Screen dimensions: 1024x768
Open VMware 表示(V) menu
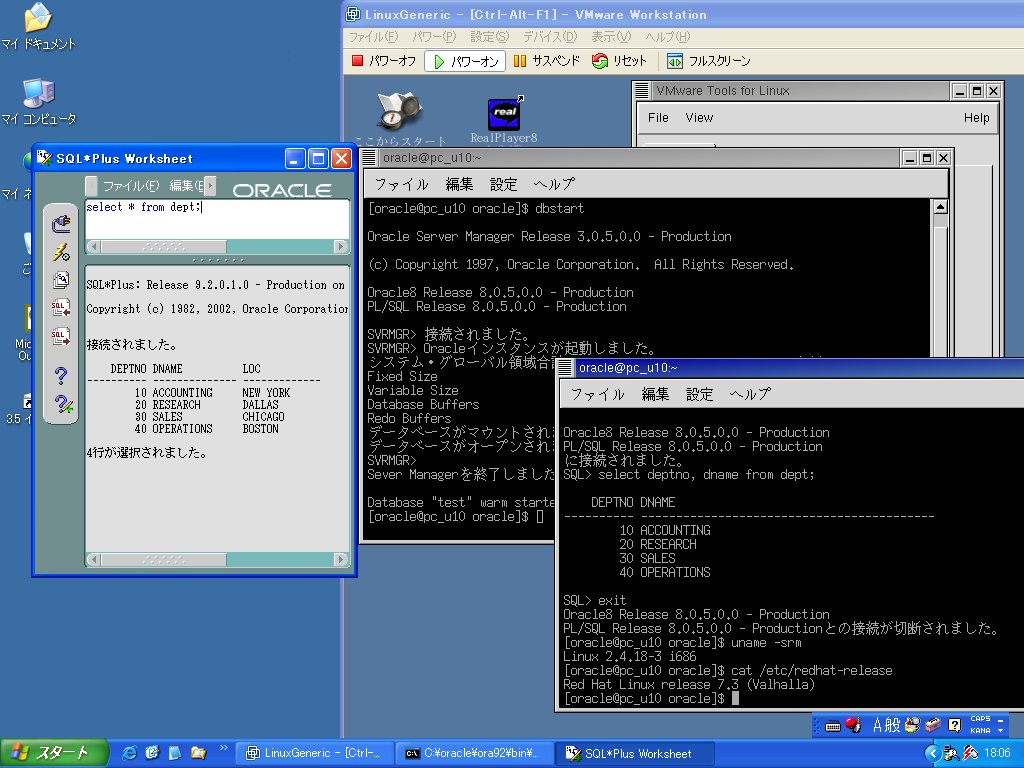(x=611, y=37)
